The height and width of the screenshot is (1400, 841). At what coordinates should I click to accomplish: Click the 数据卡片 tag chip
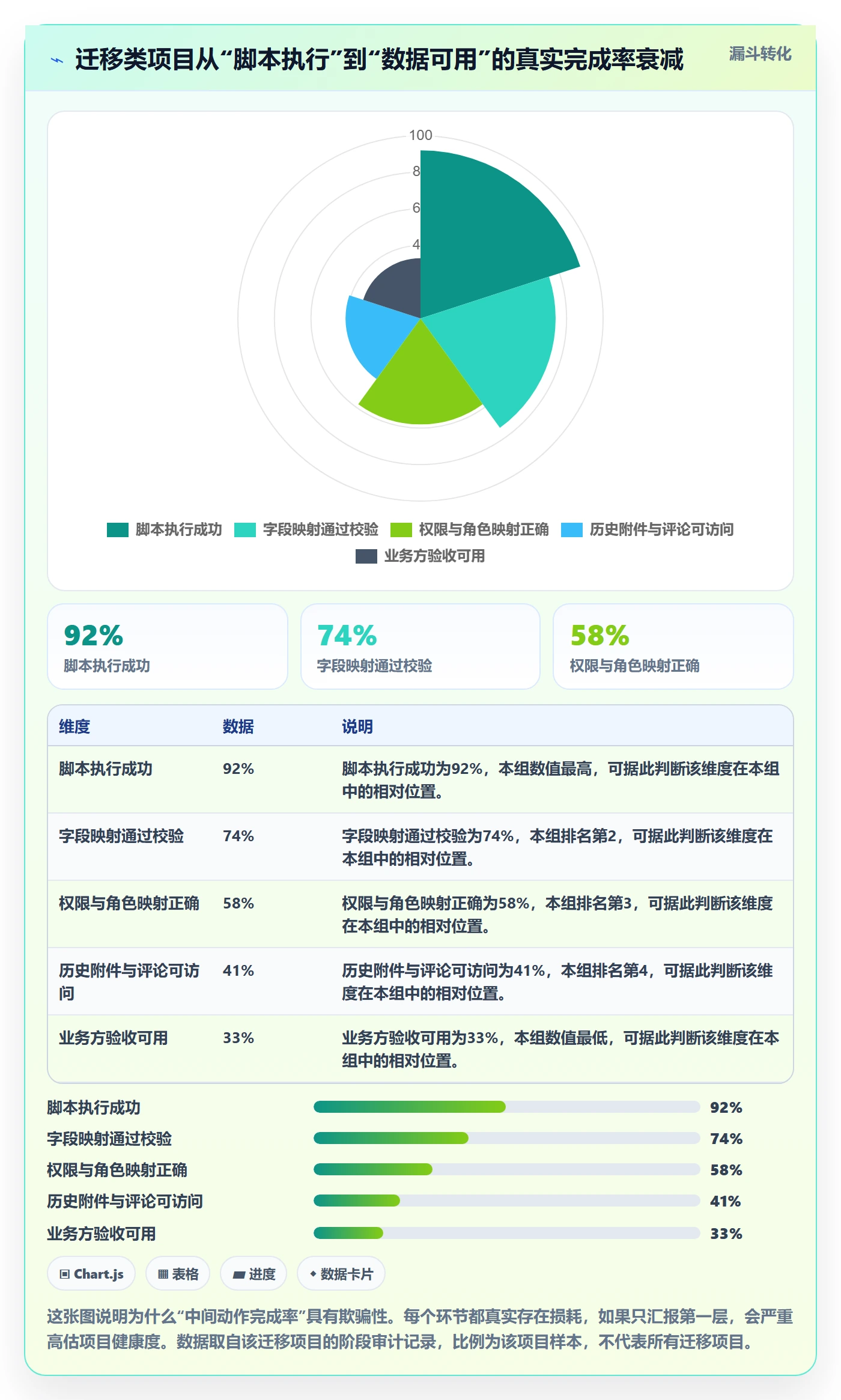tap(341, 1273)
